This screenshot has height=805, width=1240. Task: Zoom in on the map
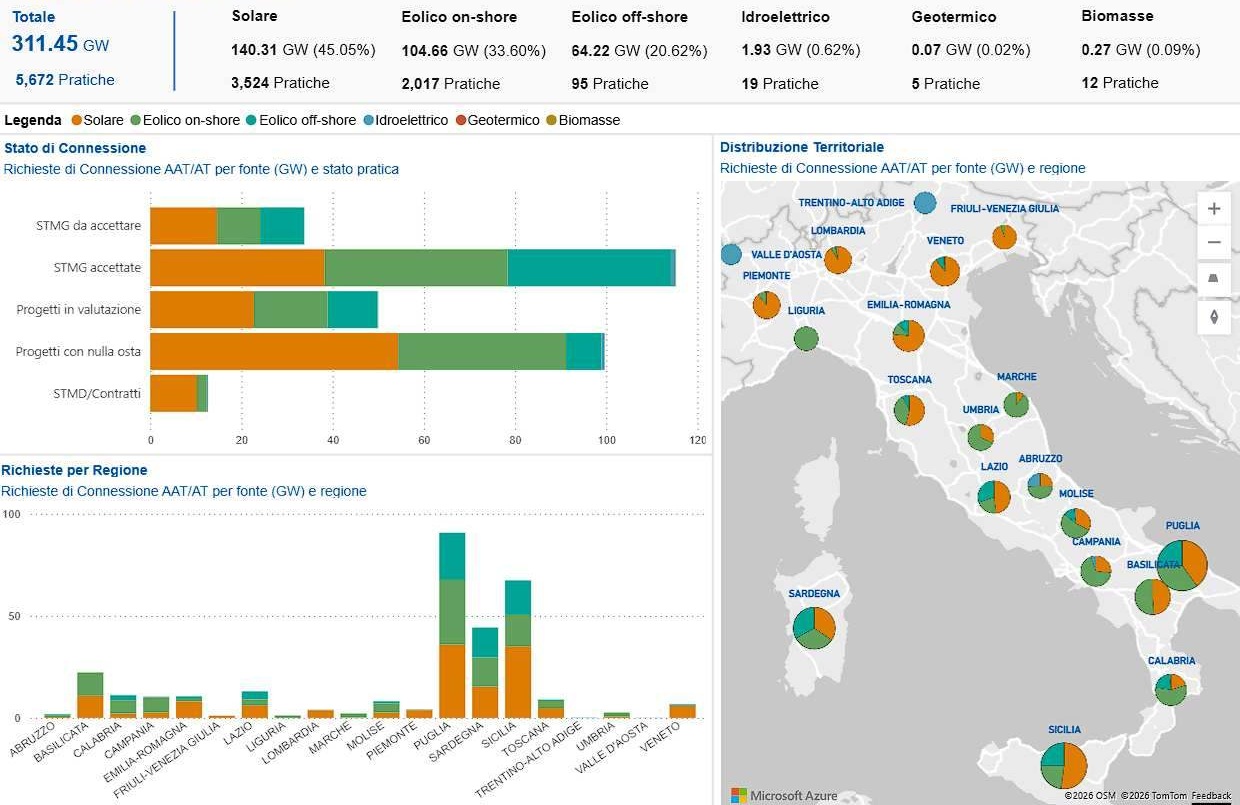[1214, 209]
